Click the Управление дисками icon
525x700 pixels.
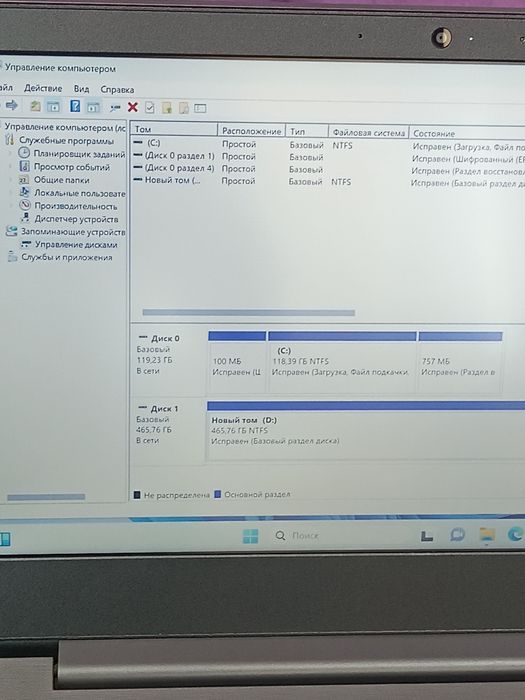26,244
